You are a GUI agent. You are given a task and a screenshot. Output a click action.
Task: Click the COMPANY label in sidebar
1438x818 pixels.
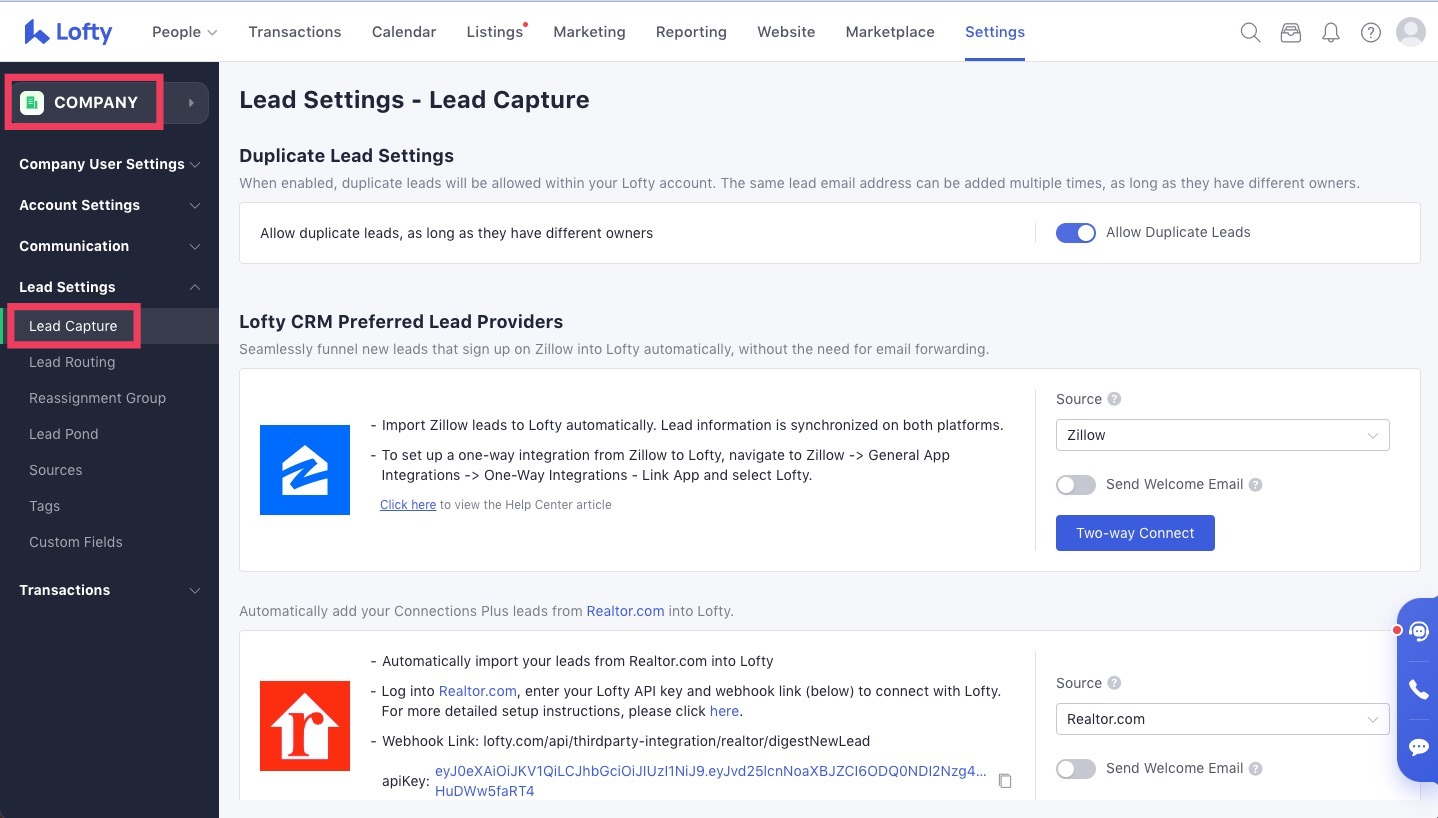[96, 102]
